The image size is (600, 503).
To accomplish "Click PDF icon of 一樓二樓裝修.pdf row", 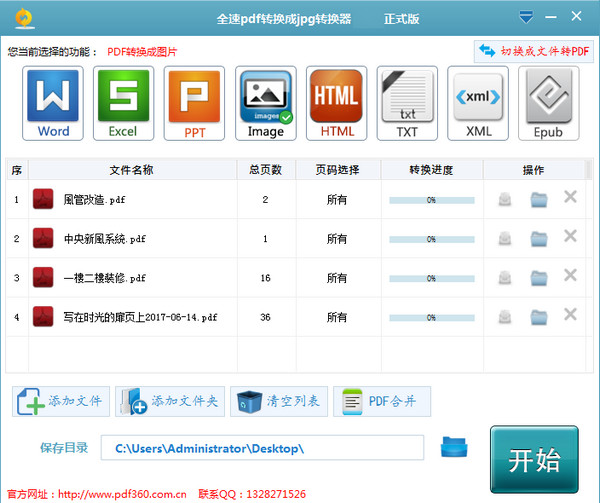I will point(43,277).
